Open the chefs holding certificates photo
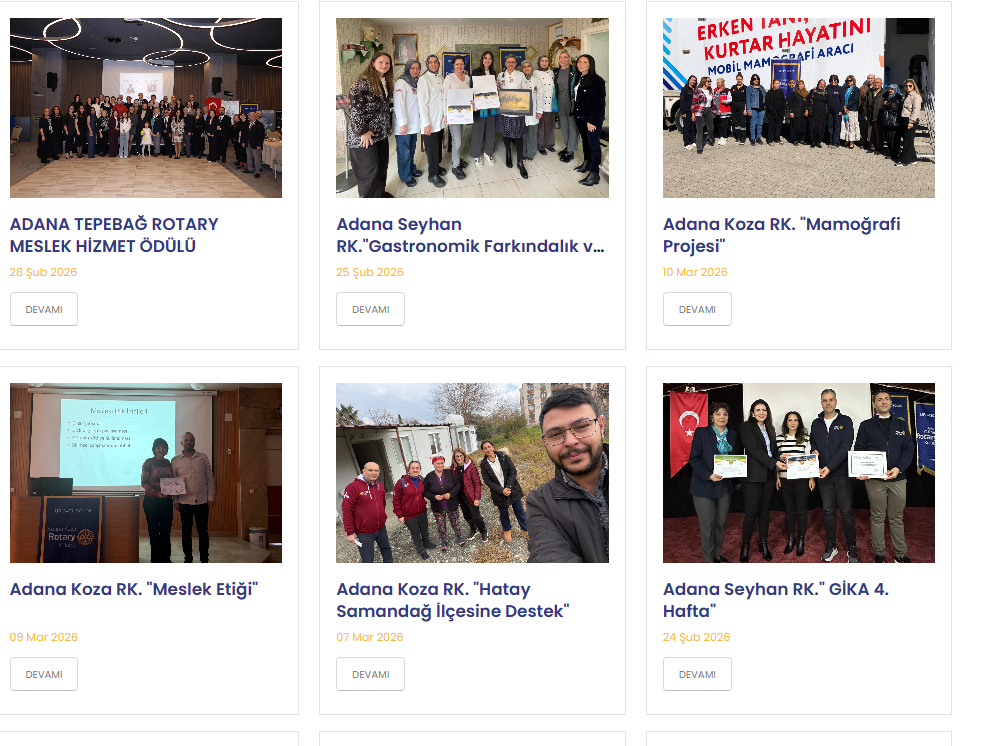1000x746 pixels. point(473,108)
